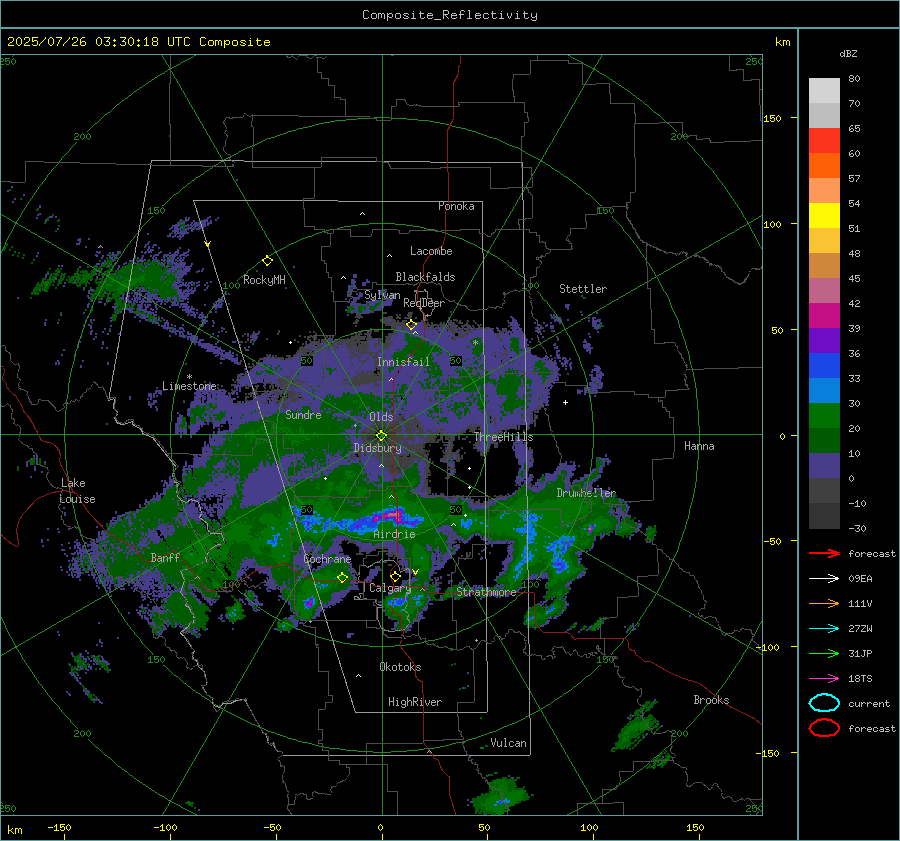The height and width of the screenshot is (841, 900).
Task: Select the 39–42 dBZ magenta swatch
Action: [x=824, y=316]
